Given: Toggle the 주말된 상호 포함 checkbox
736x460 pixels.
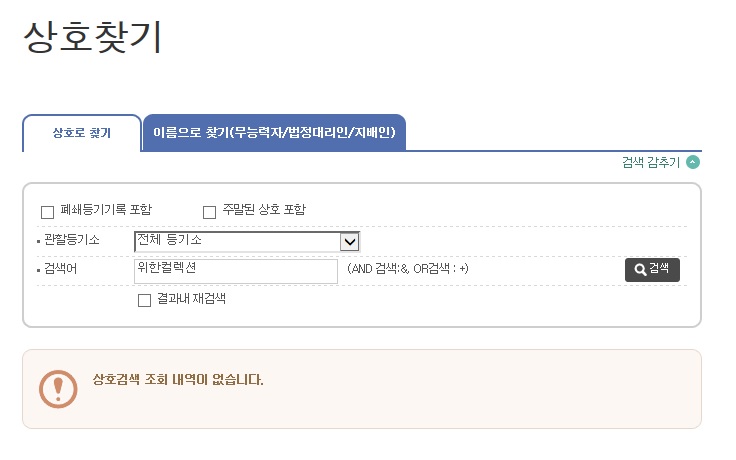Looking at the screenshot, I should pyautogui.click(x=209, y=212).
